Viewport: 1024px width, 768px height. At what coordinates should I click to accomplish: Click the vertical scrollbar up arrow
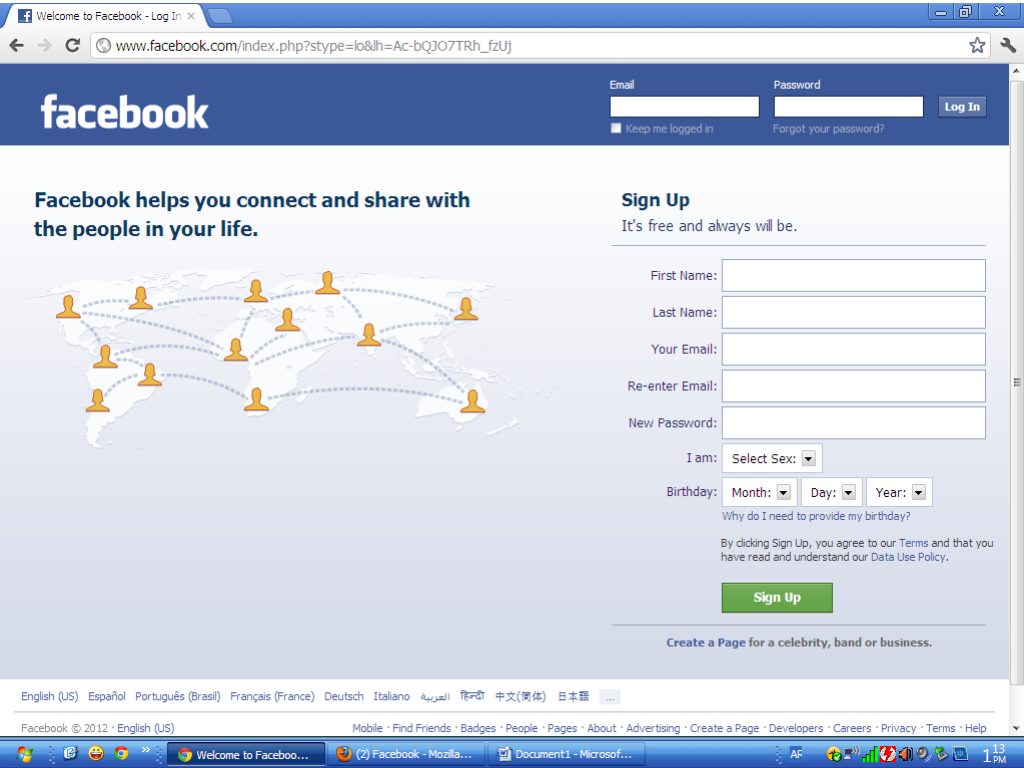(1016, 71)
